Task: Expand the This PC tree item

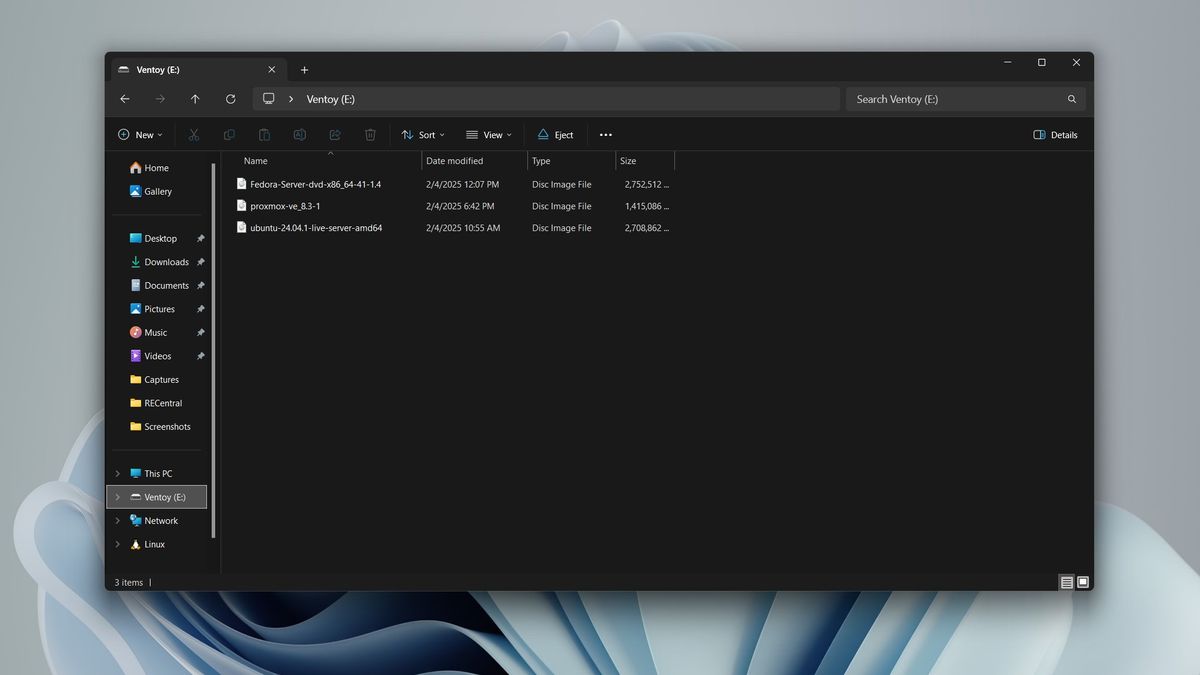Action: (x=117, y=473)
